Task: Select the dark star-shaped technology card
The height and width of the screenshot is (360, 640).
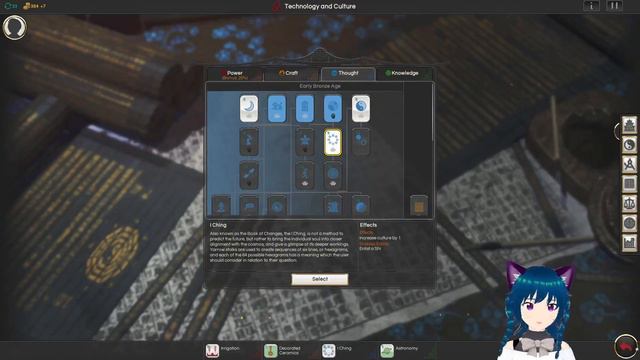Action: pyautogui.click(x=305, y=142)
